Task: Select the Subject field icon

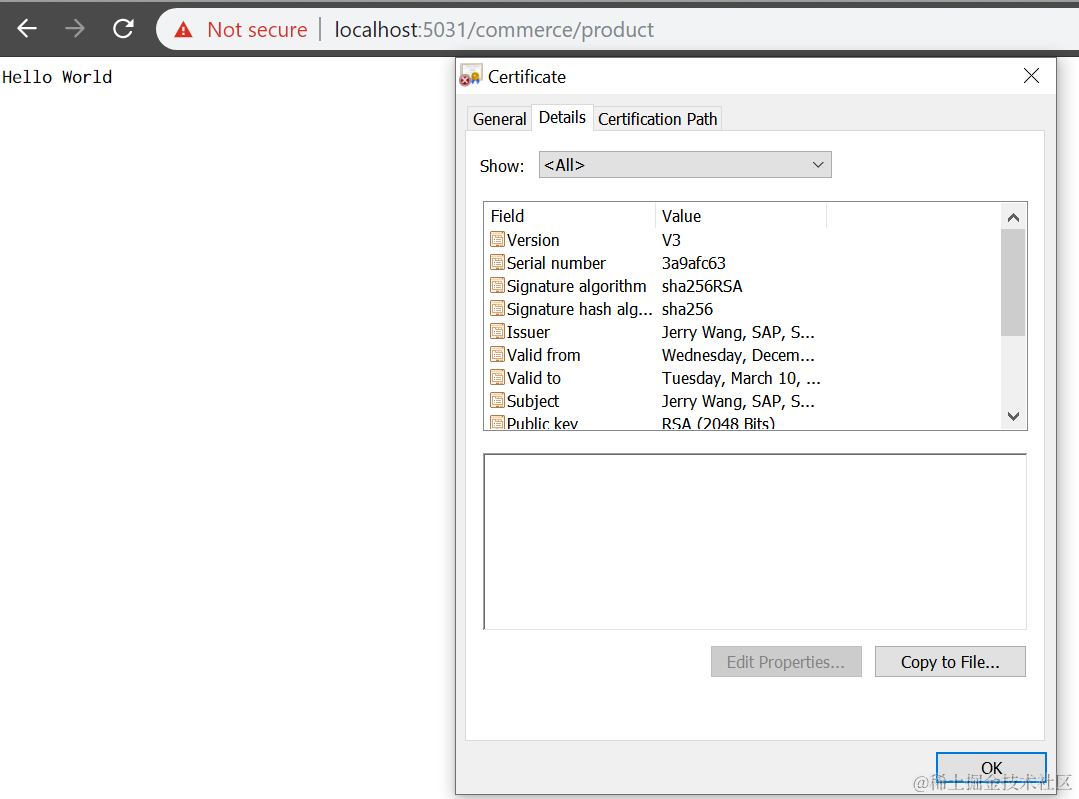Action: coord(497,401)
